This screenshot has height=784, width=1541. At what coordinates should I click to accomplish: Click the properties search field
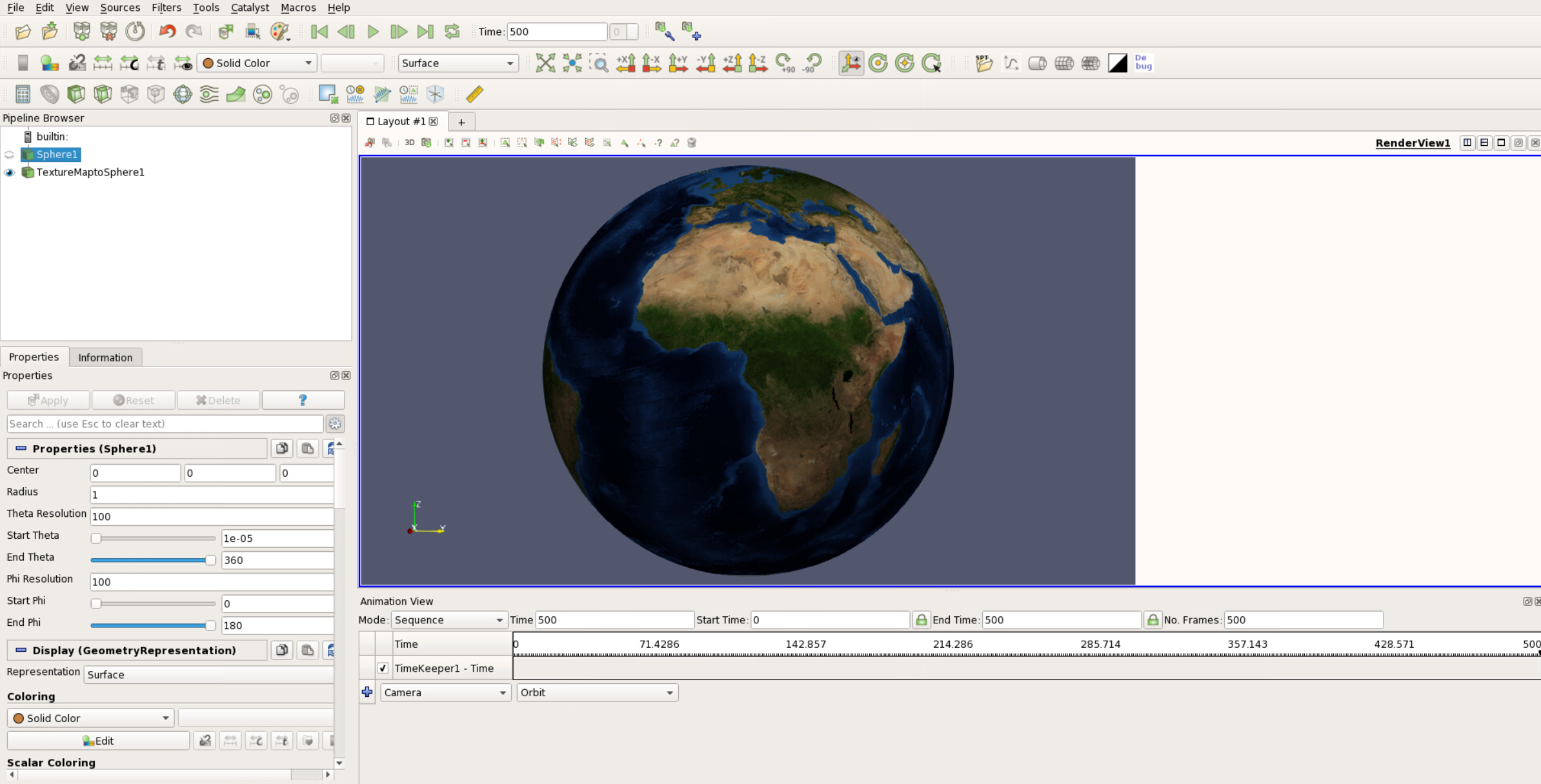point(165,424)
